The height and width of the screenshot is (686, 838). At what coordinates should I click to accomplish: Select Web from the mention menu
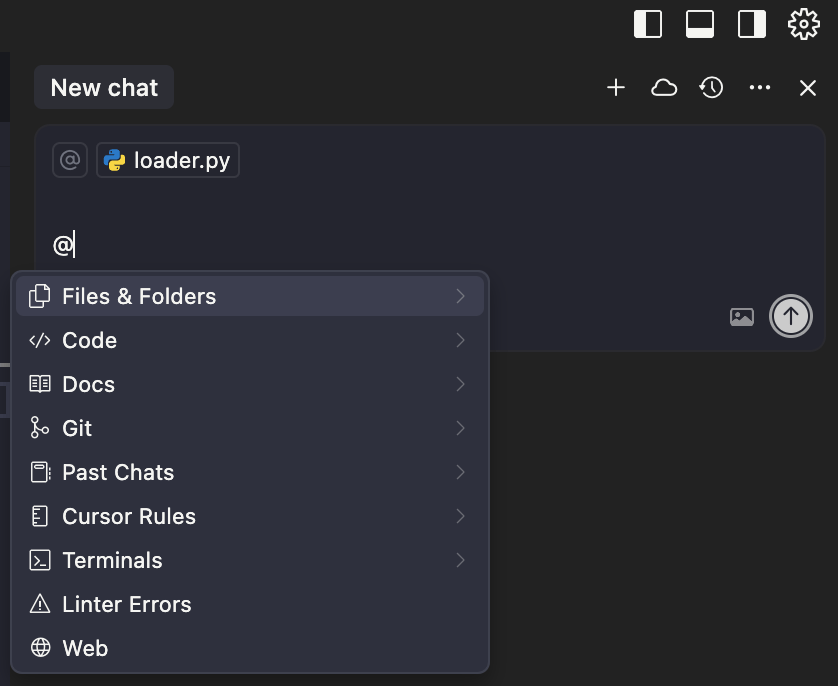(250, 648)
